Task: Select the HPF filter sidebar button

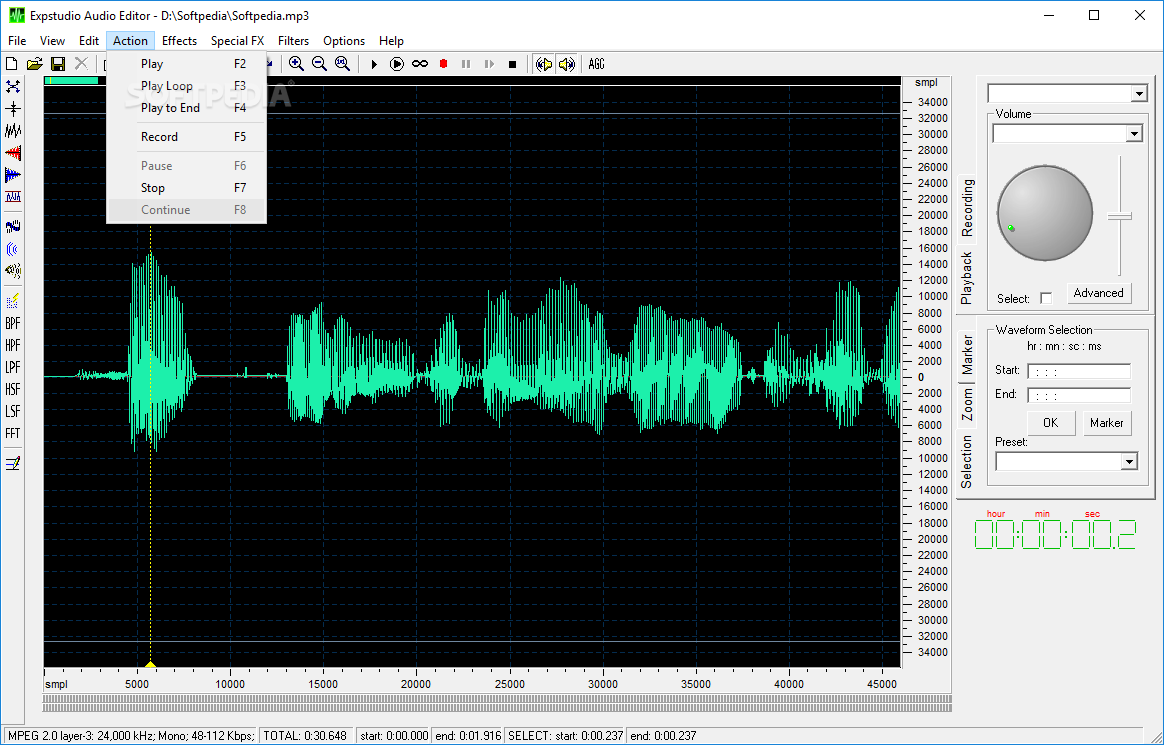Action: [x=13, y=346]
